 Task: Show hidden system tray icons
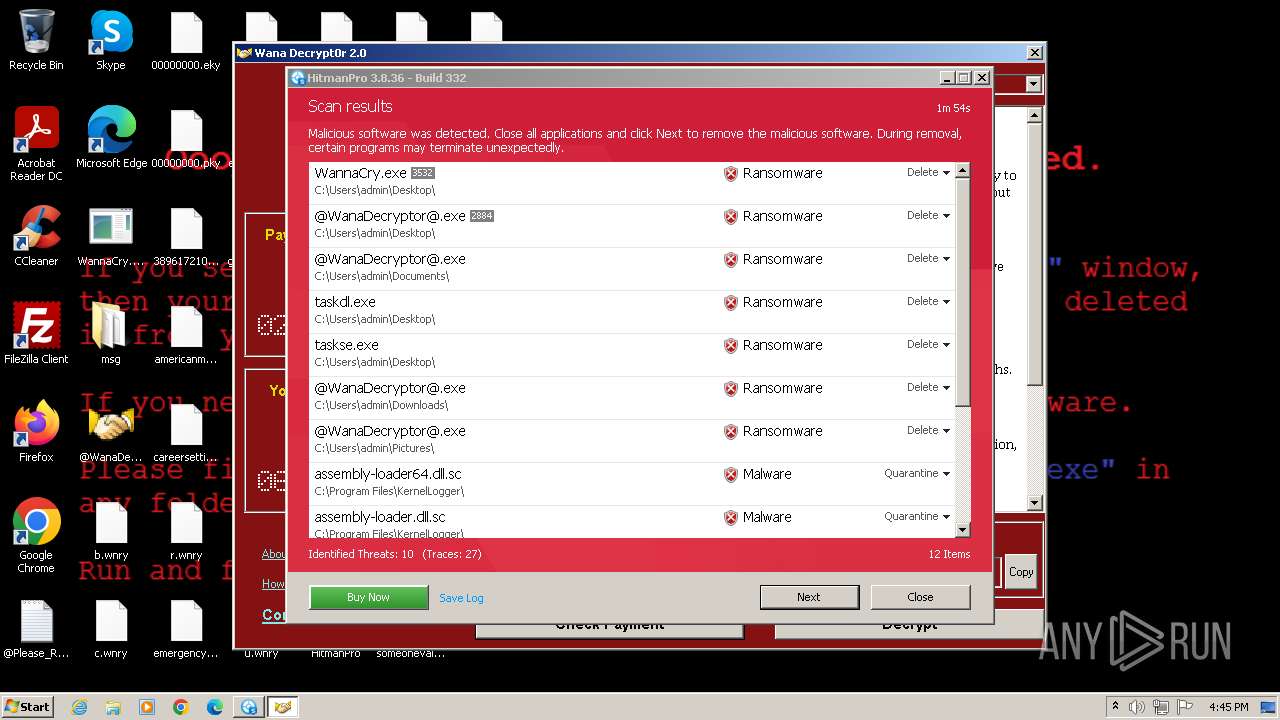(x=1115, y=707)
